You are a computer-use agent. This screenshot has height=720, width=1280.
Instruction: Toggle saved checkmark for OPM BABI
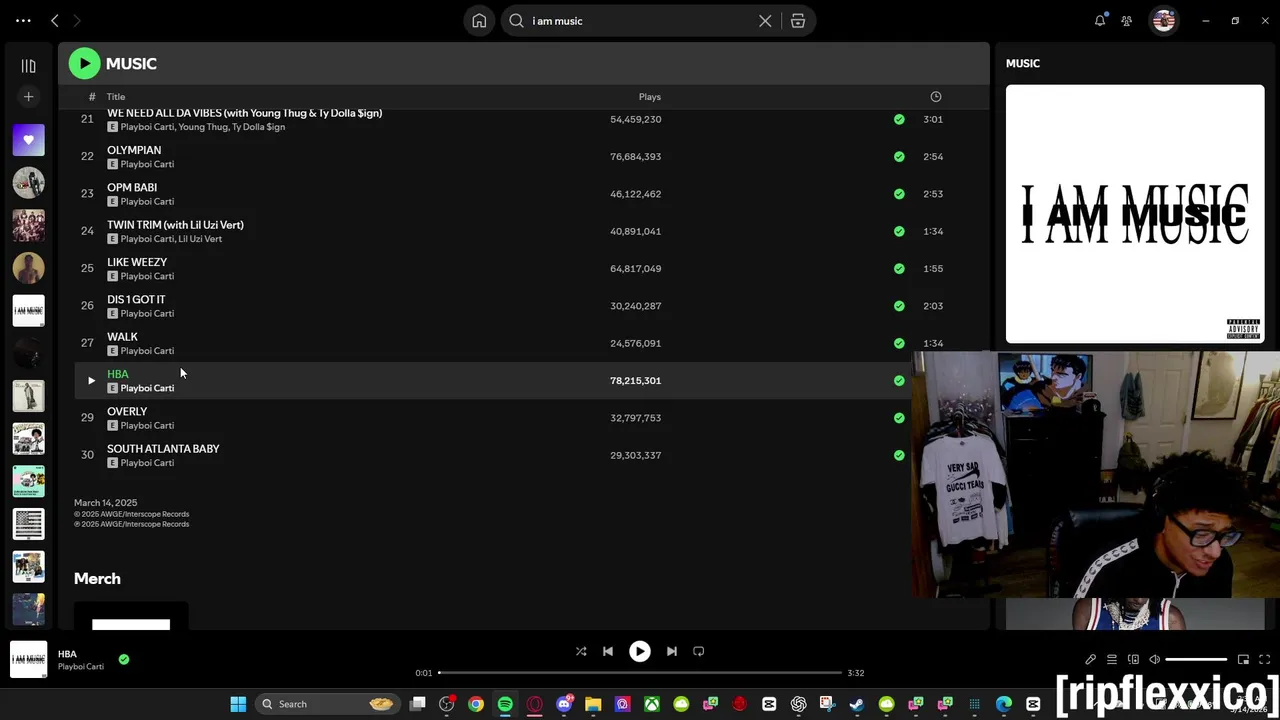pyautogui.click(x=899, y=194)
